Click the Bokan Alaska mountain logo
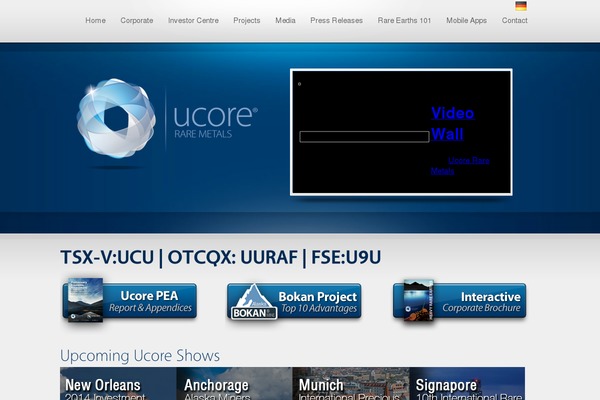Screen dimensions: 600x400 click(253, 302)
